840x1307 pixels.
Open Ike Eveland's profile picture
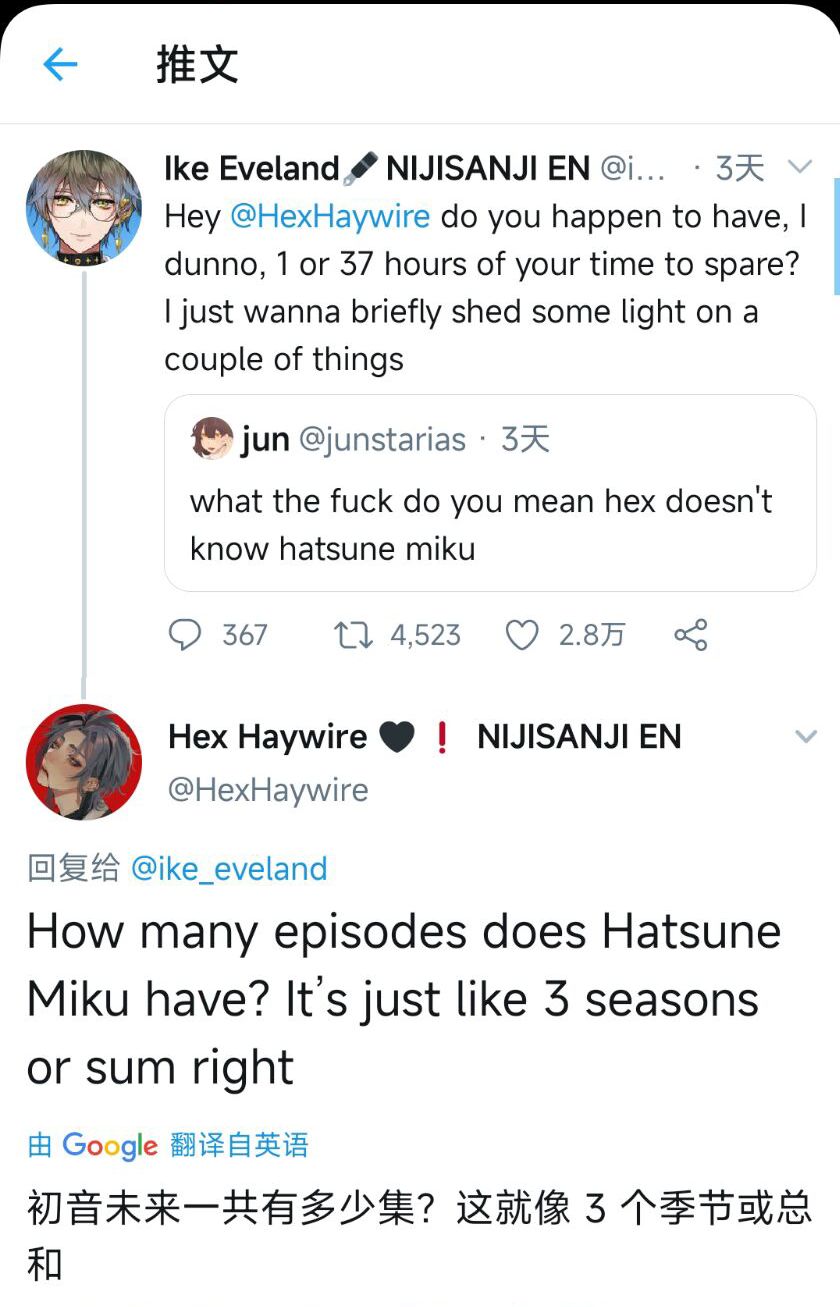83,209
